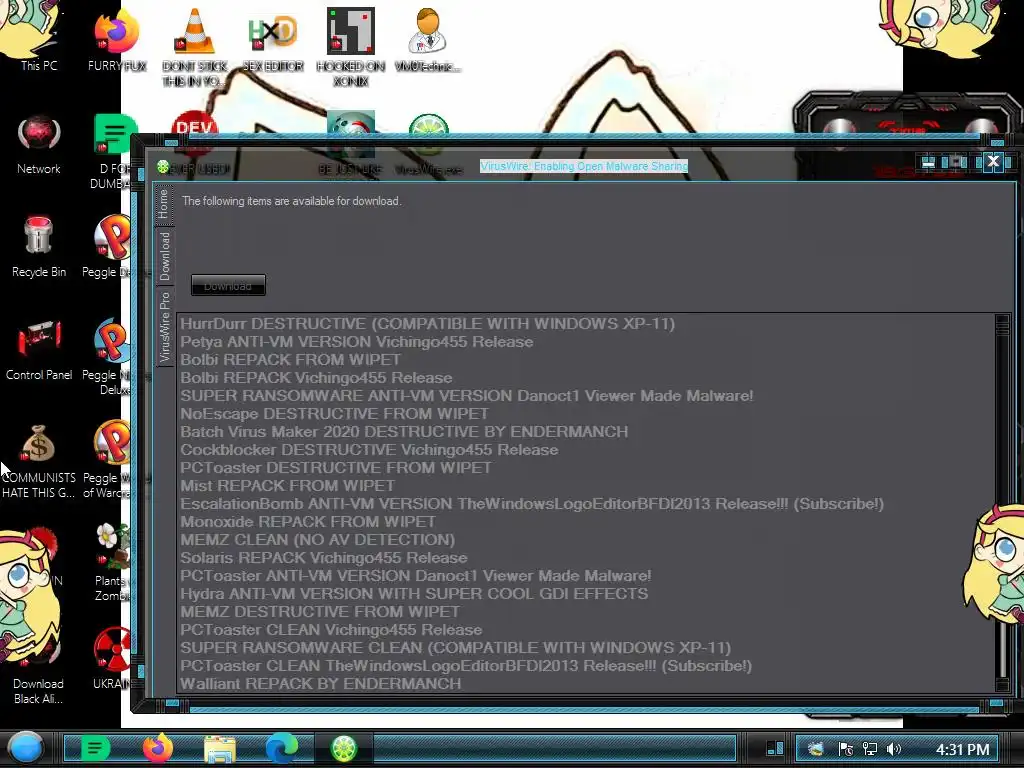Switch to the Home tab in VirusWire

point(163,204)
